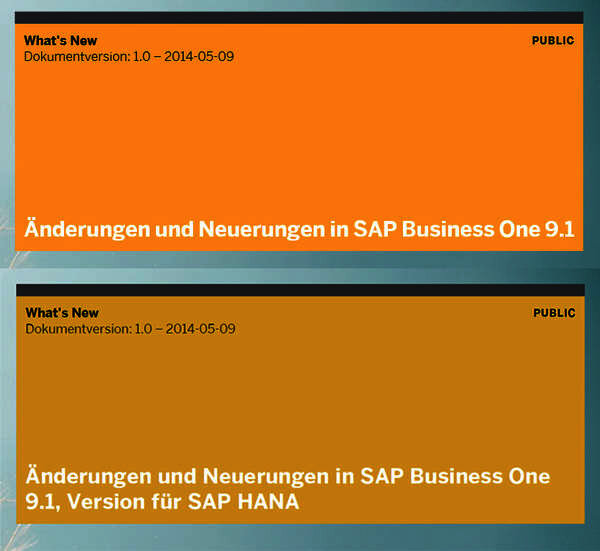Click the teal strip between the two covers
The image size is (600, 551).
point(300,266)
